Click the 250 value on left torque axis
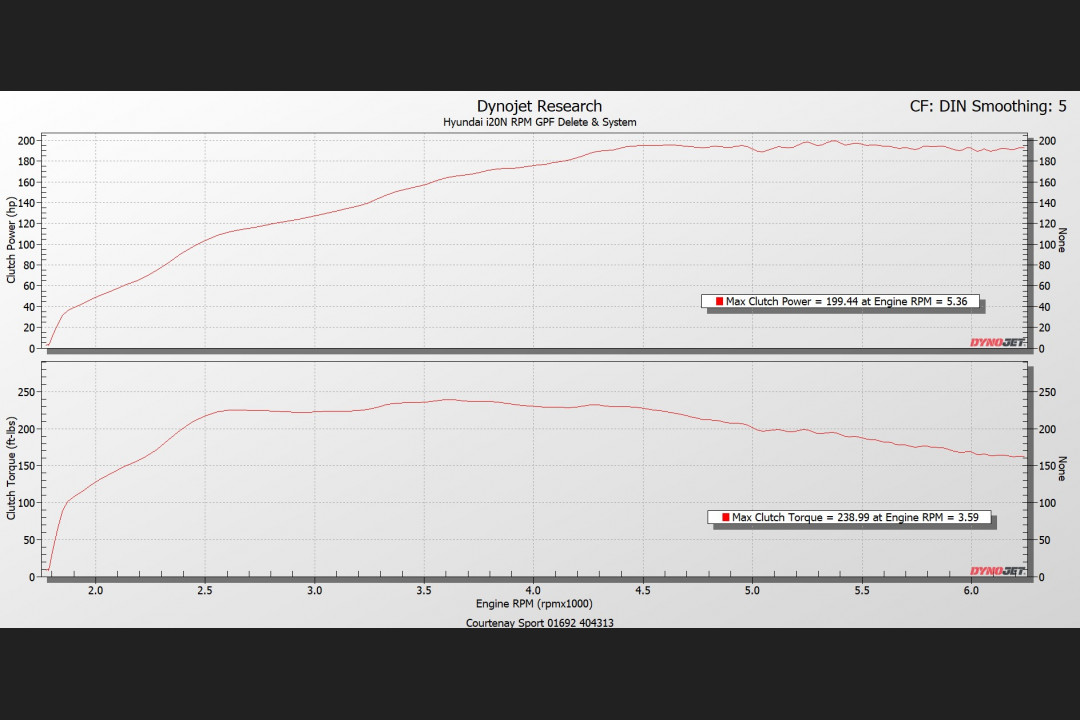The height and width of the screenshot is (720, 1080). 25,392
